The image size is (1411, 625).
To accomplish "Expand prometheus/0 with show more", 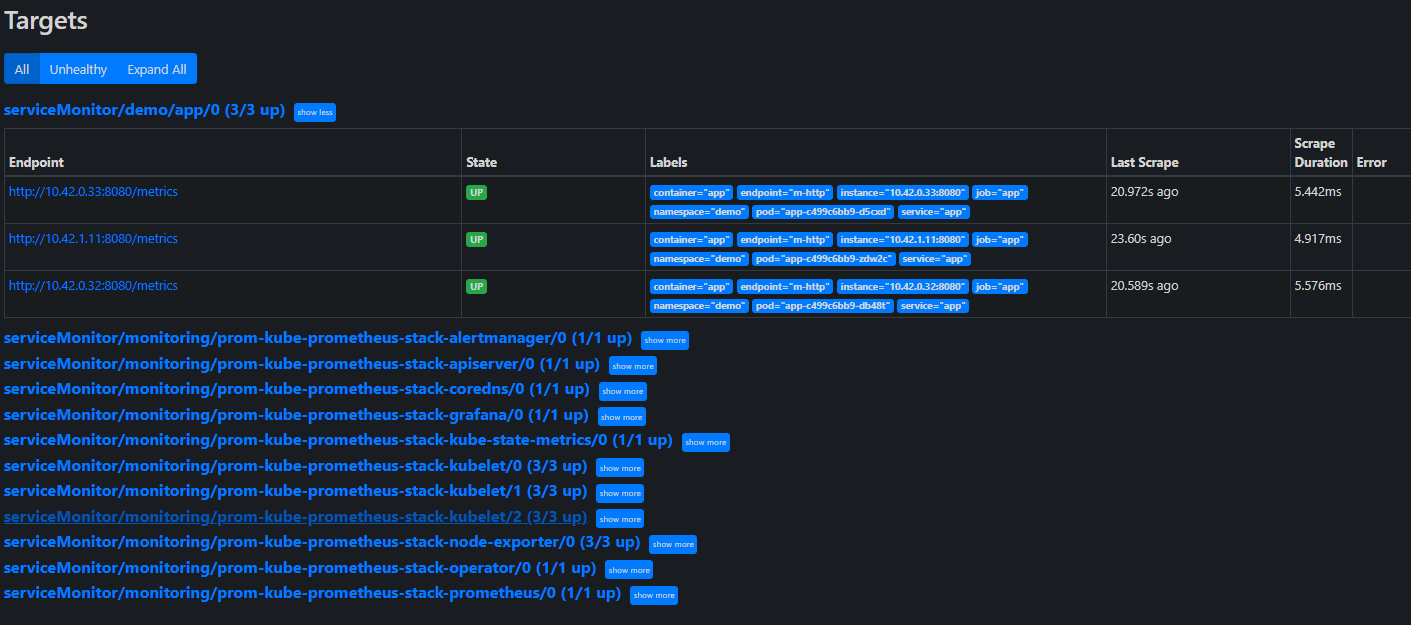I will click(x=654, y=595).
